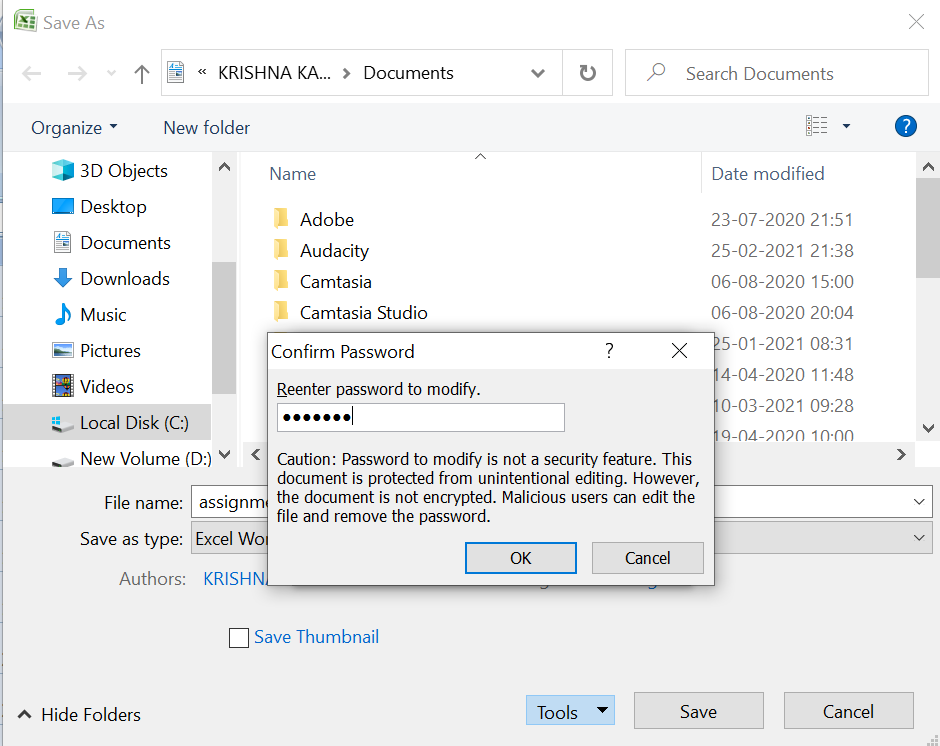The image size is (940, 746).
Task: Open the Camtasia Studio folder
Action: point(363,313)
